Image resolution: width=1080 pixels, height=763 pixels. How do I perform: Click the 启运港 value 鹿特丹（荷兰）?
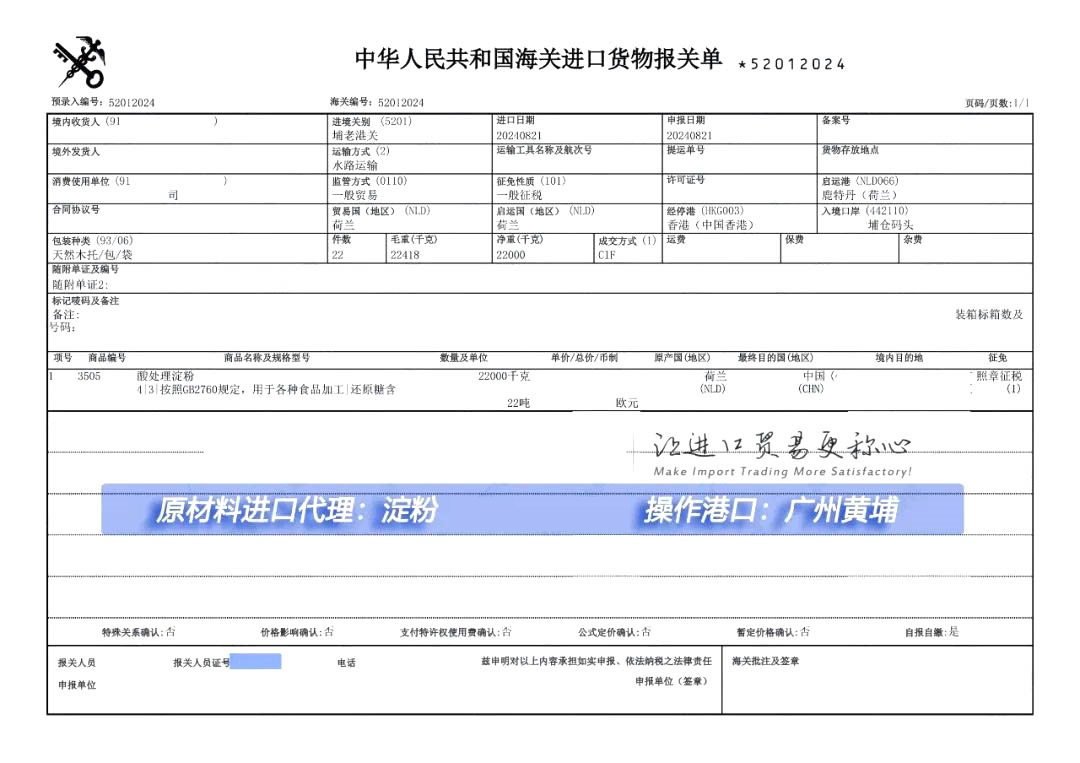point(859,196)
